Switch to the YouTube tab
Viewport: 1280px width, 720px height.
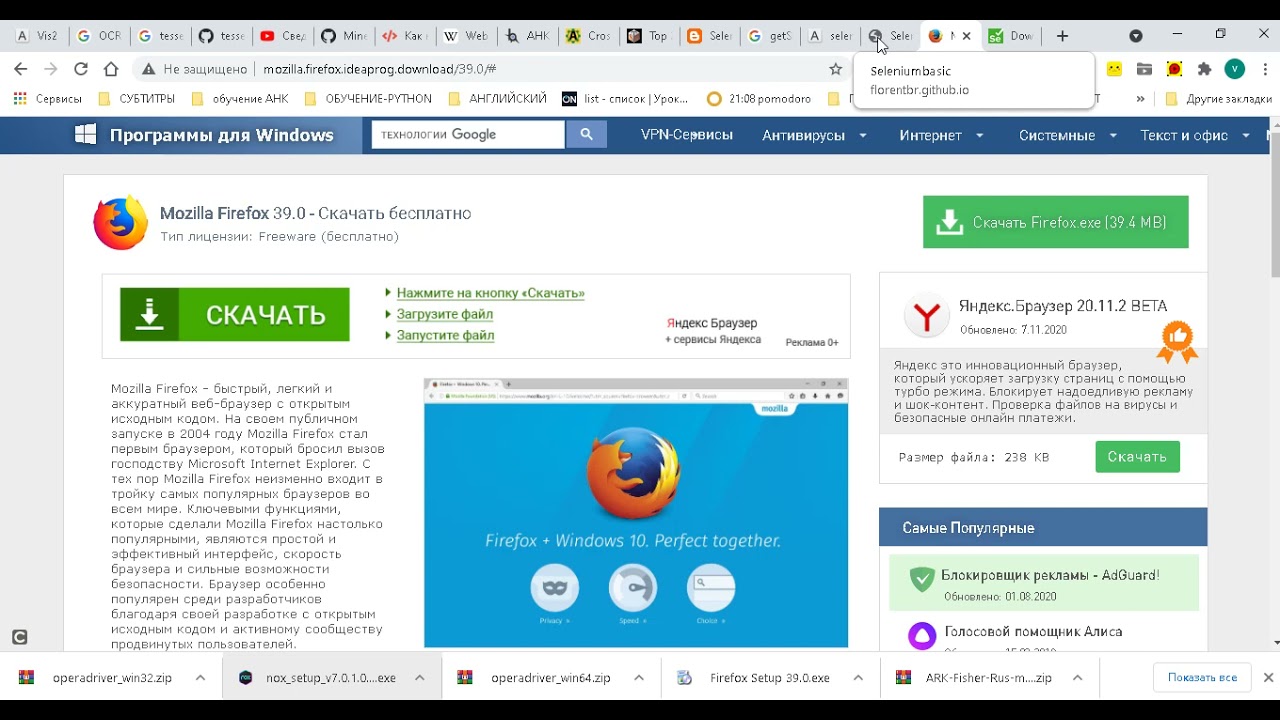pyautogui.click(x=282, y=36)
